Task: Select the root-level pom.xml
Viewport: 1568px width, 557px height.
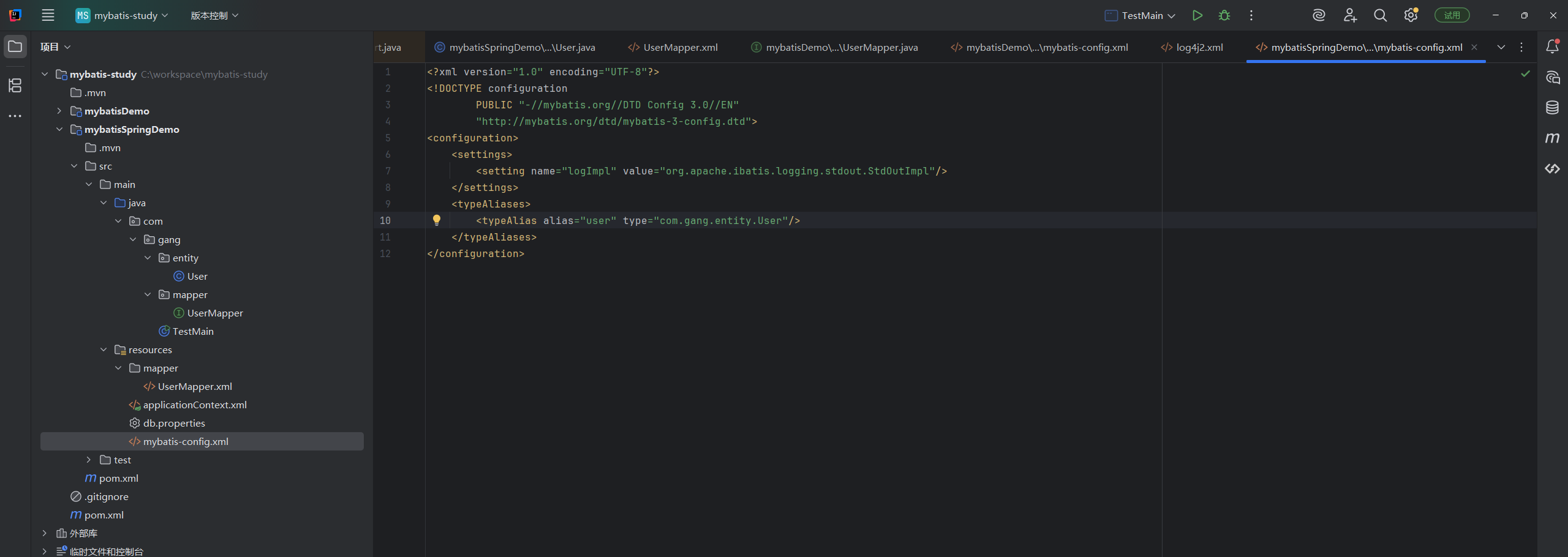Action: tap(104, 515)
